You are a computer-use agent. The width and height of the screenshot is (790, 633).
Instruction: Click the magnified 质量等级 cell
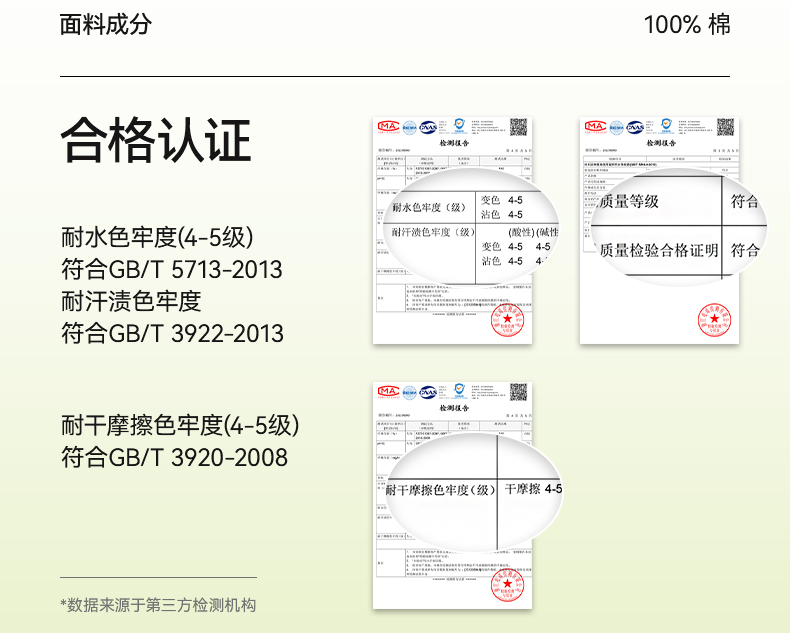pyautogui.click(x=629, y=202)
